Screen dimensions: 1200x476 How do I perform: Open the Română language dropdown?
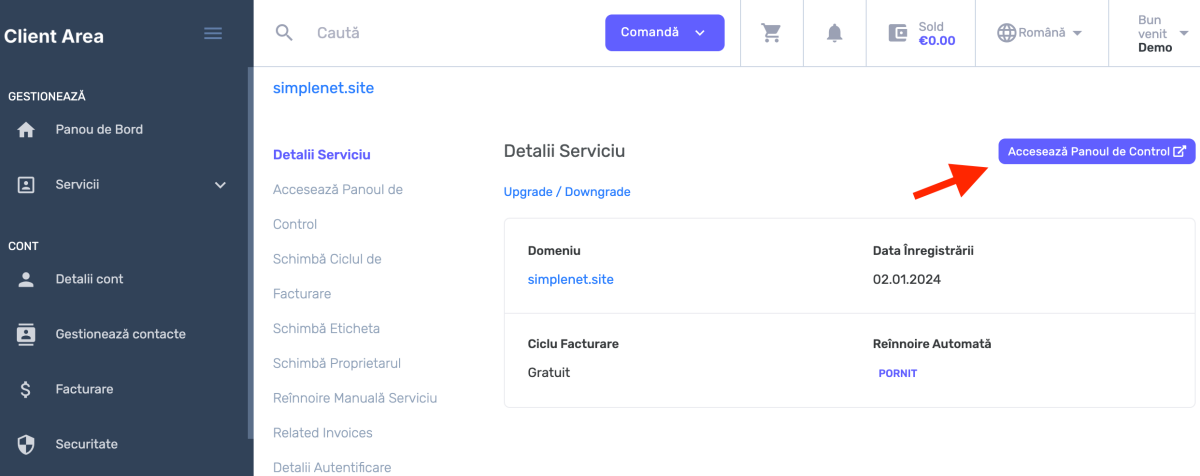click(x=1040, y=33)
